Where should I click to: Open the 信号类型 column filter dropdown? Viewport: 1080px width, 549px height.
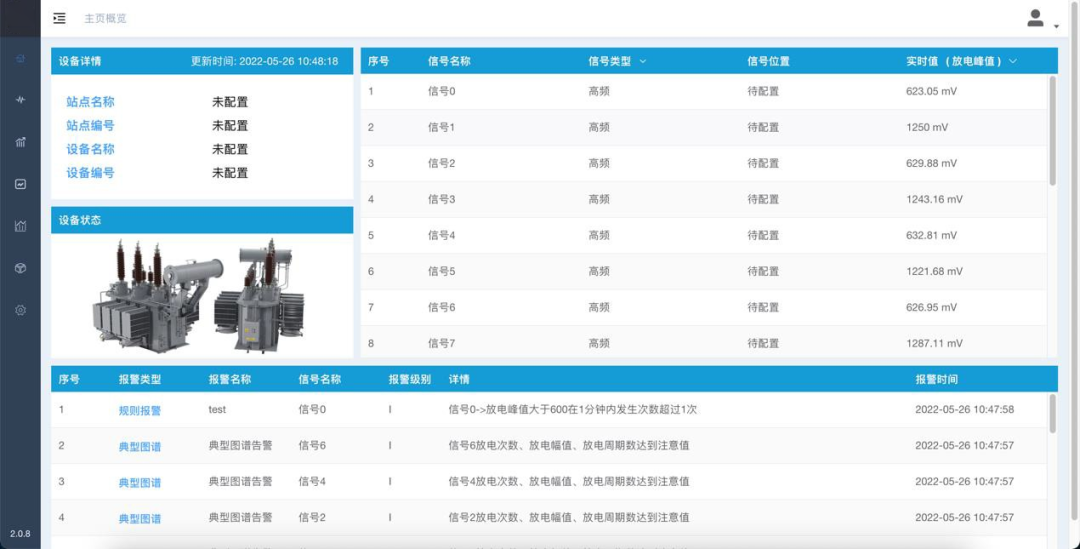pos(643,61)
